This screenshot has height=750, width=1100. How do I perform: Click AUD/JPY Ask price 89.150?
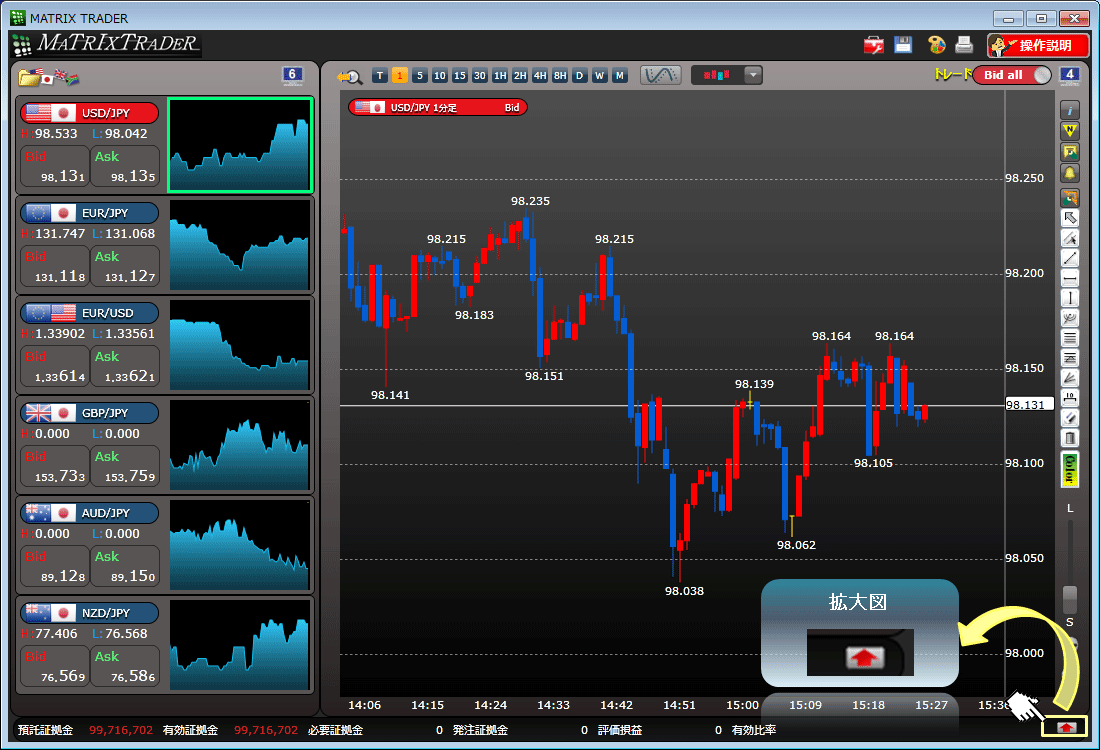point(125,566)
